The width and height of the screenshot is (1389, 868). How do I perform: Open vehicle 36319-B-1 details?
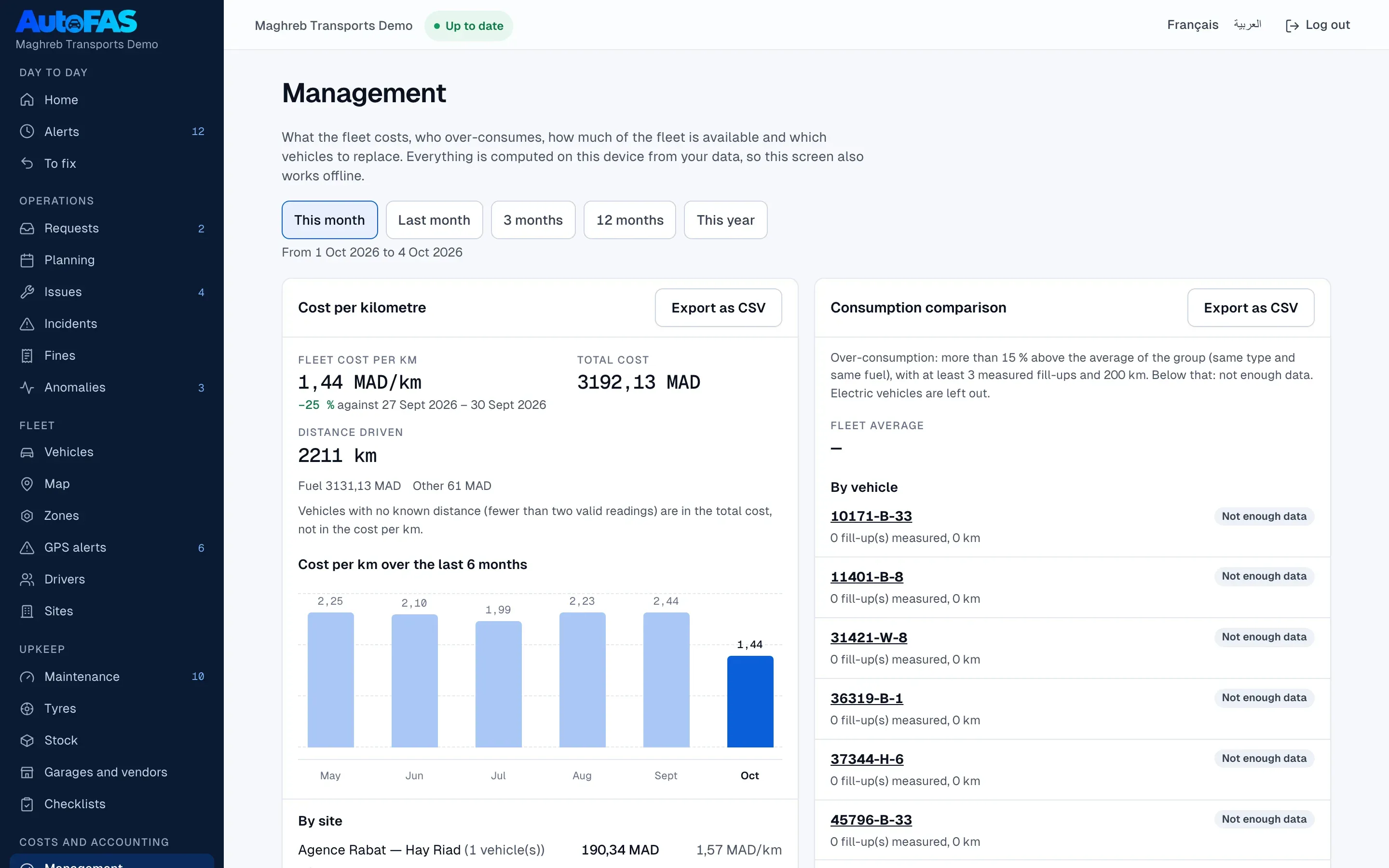pyautogui.click(x=867, y=699)
